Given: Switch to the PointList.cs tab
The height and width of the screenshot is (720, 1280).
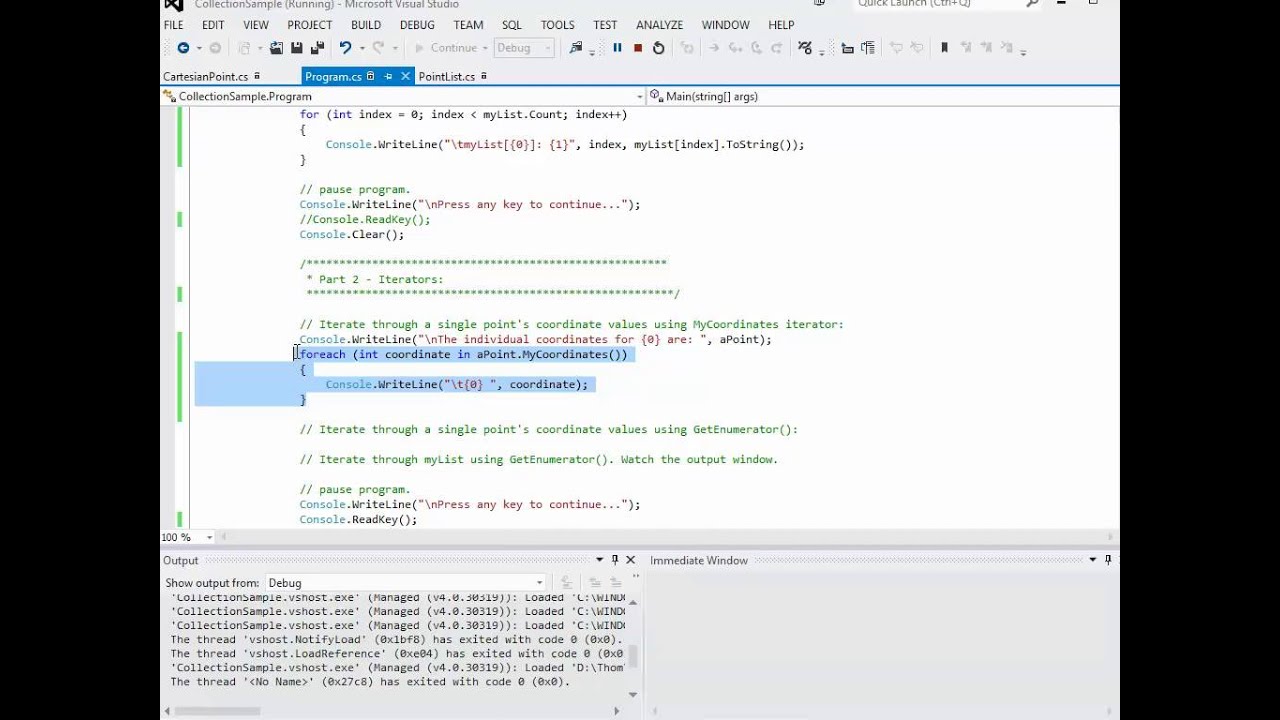Looking at the screenshot, I should point(447,76).
